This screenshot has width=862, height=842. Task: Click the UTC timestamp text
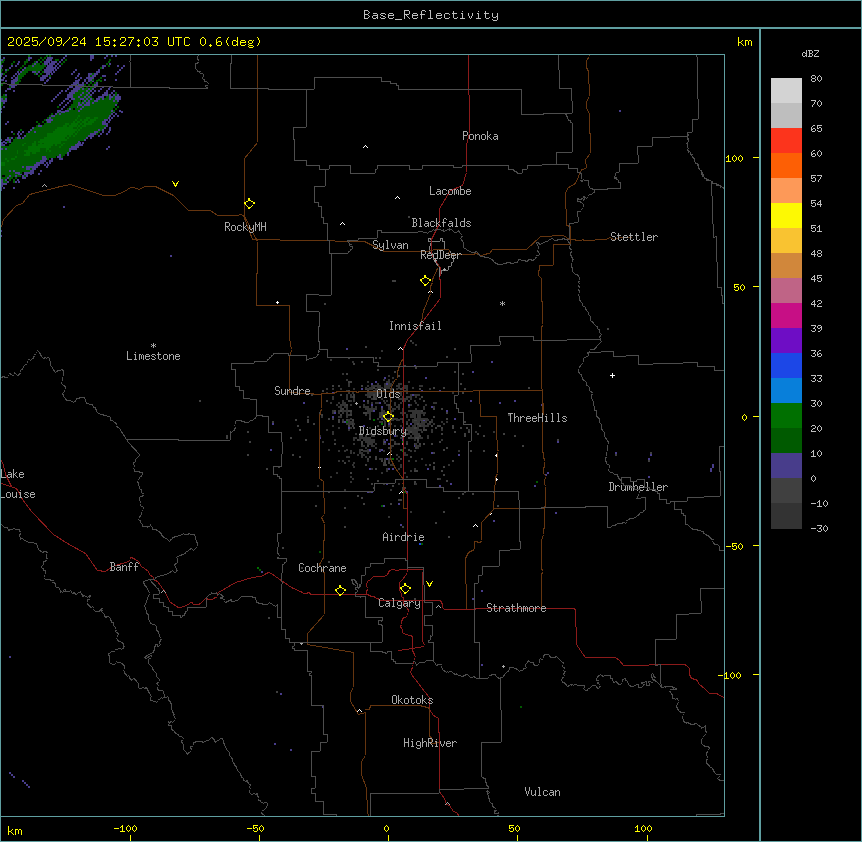tap(134, 42)
